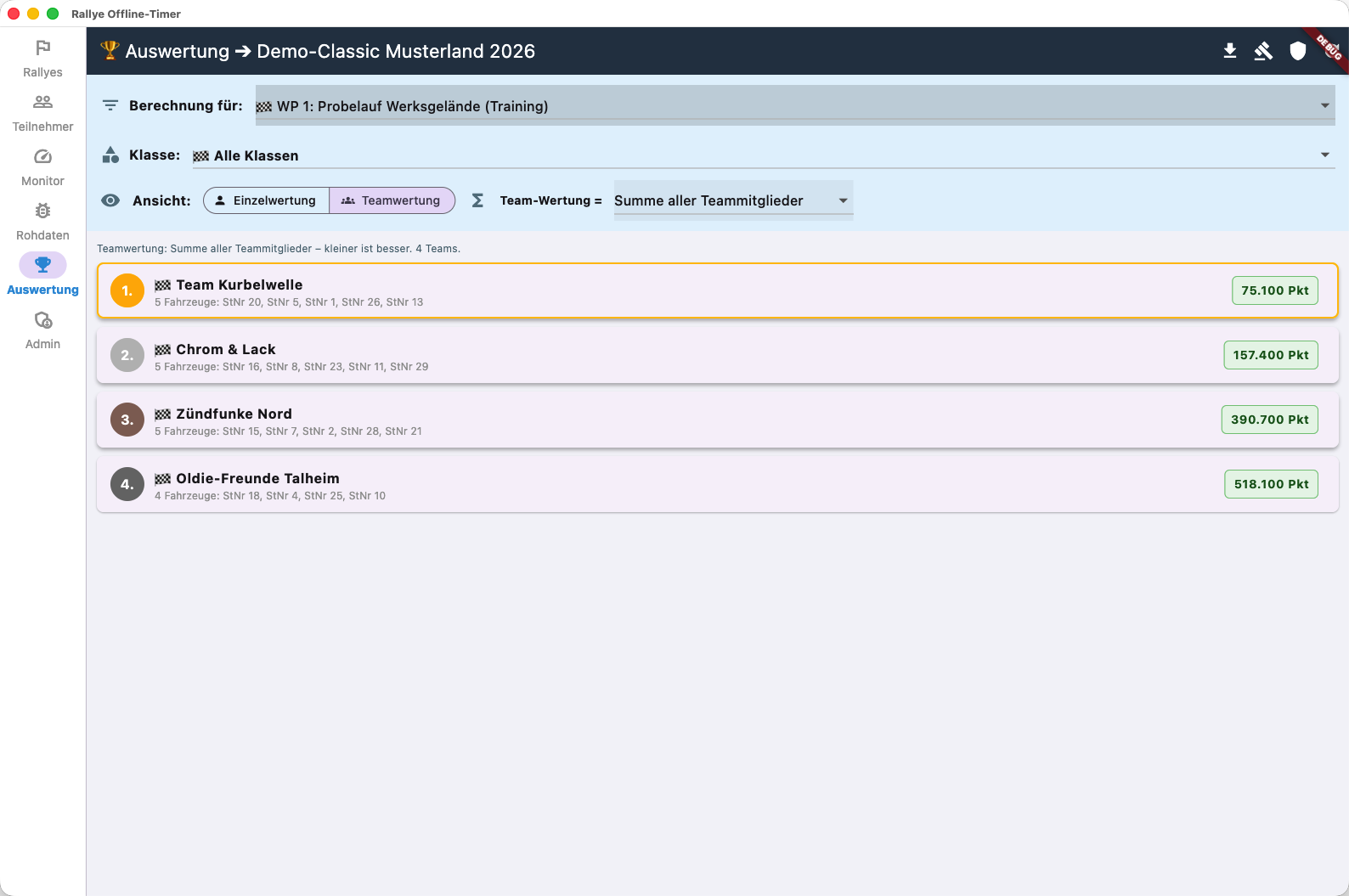The image size is (1349, 896).
Task: Click the summary line ending with '4 Teams.'
Action: coord(279,249)
